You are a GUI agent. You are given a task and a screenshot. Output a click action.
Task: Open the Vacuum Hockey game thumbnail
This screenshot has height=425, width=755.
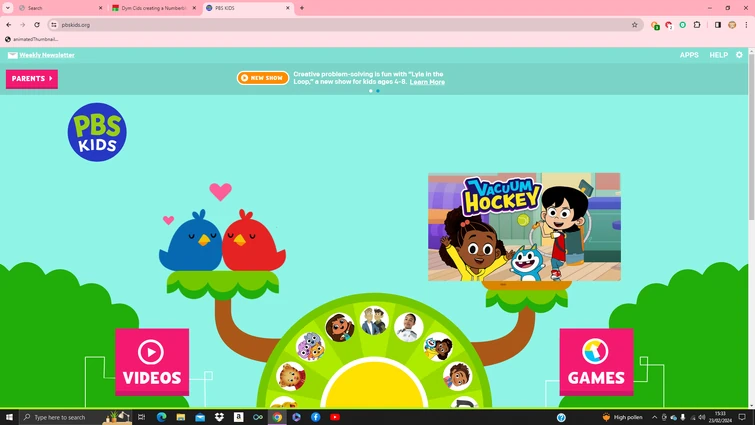point(524,227)
